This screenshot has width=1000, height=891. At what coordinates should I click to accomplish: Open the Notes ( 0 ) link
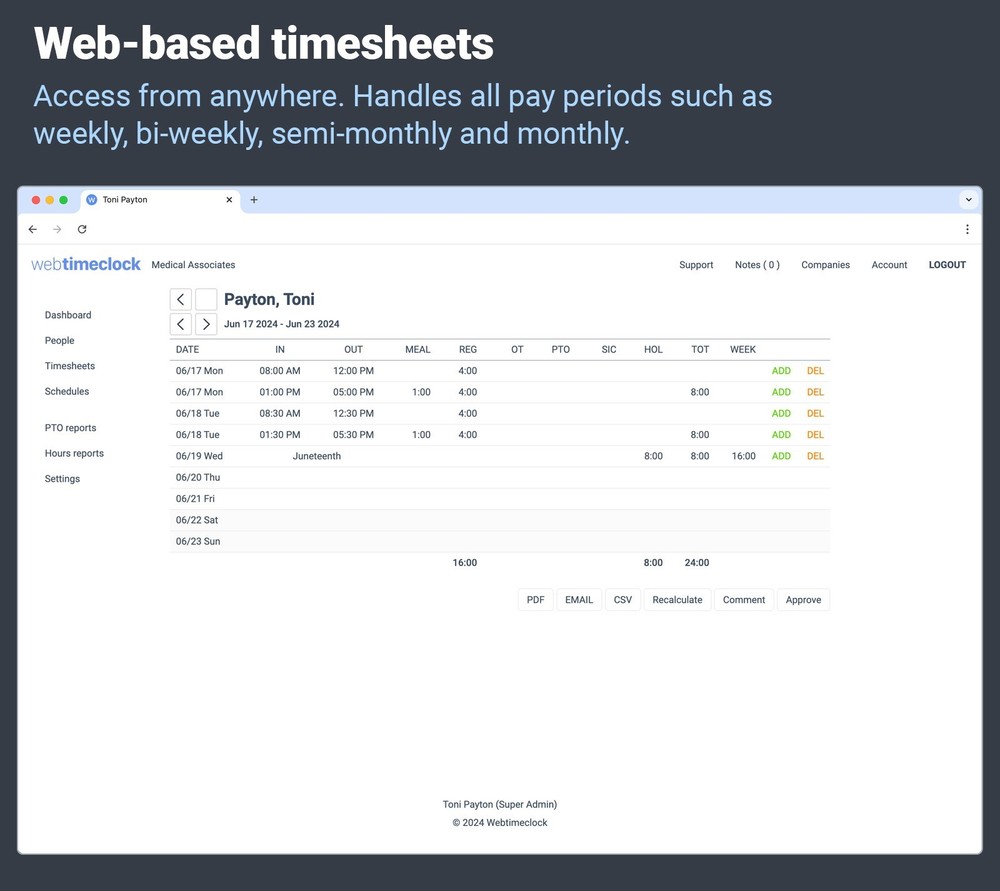[757, 265]
